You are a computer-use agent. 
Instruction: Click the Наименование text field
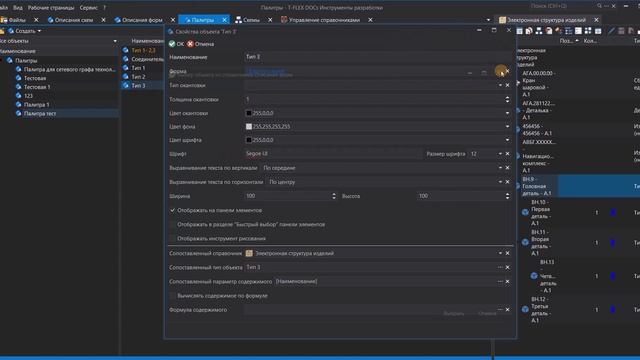[x=378, y=57]
